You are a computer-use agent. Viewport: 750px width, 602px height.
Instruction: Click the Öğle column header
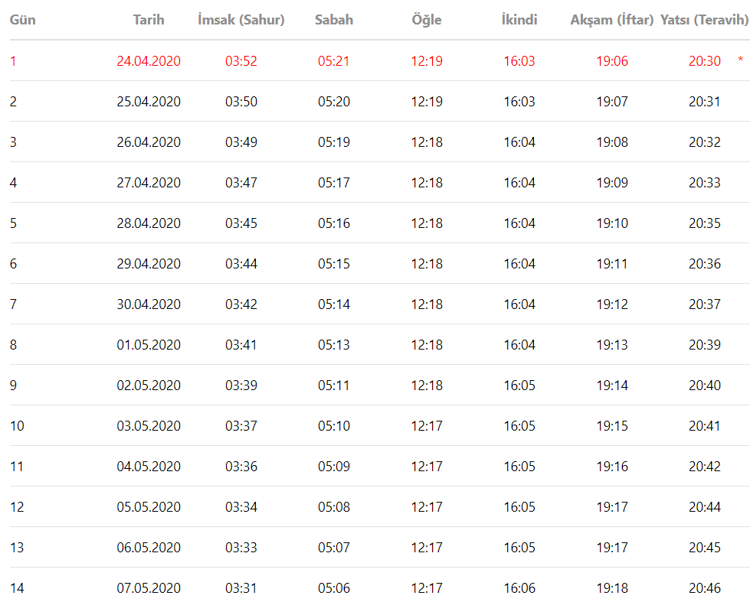click(x=427, y=20)
